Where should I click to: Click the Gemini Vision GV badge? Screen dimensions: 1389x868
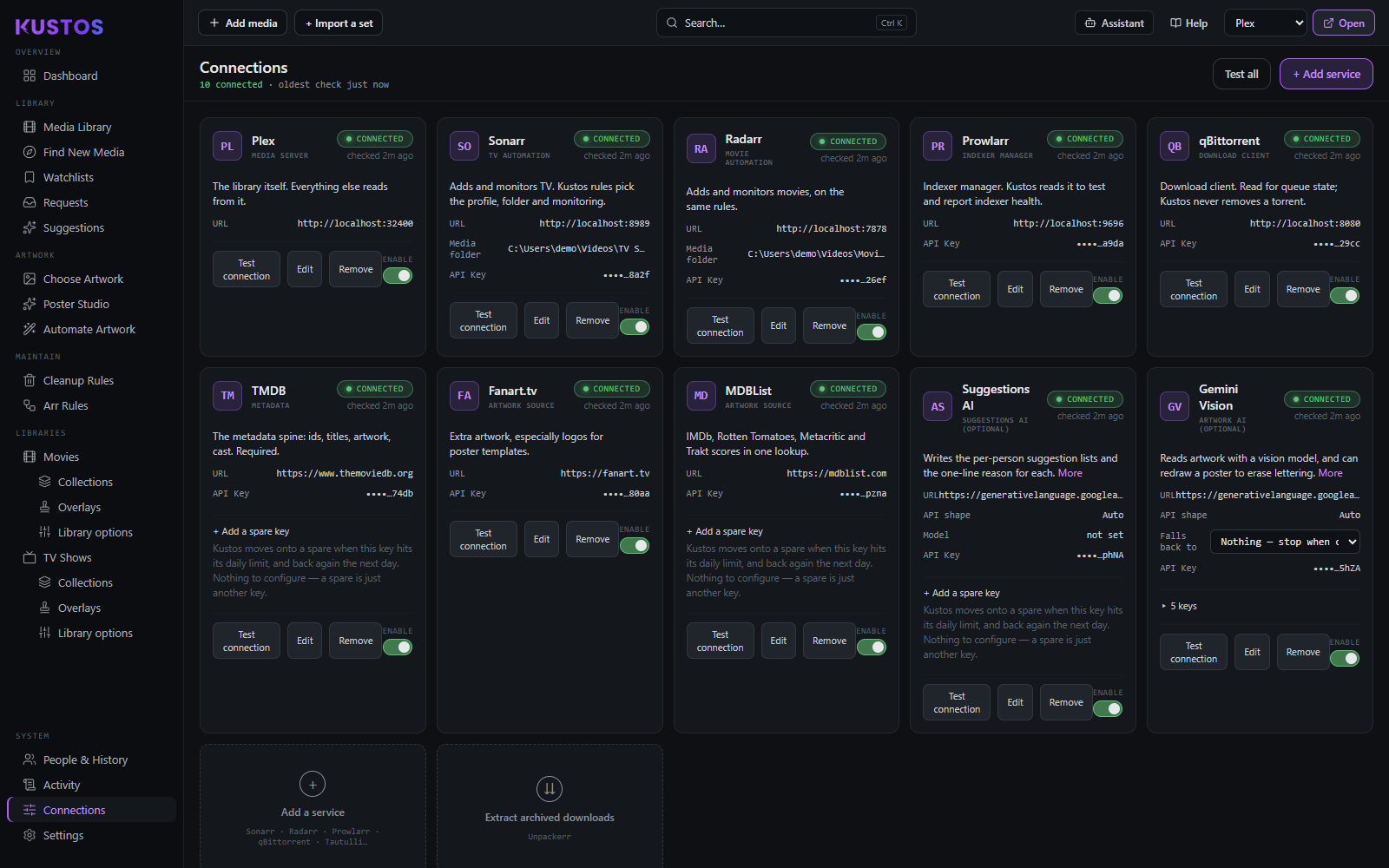[1175, 406]
